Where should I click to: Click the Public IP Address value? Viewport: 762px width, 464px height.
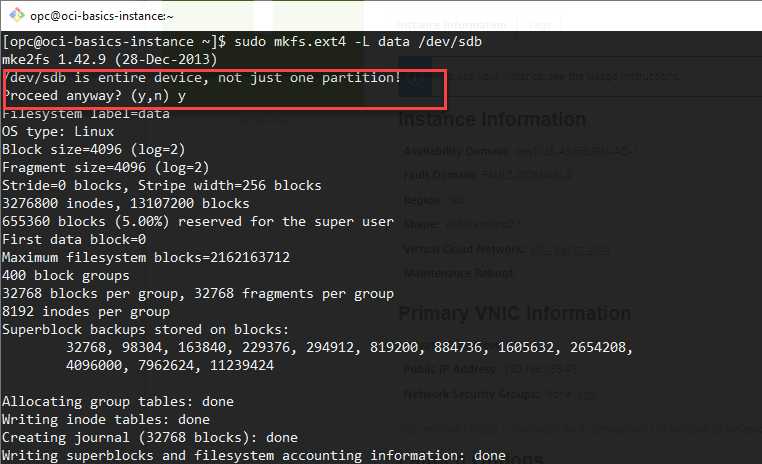tap(539, 369)
